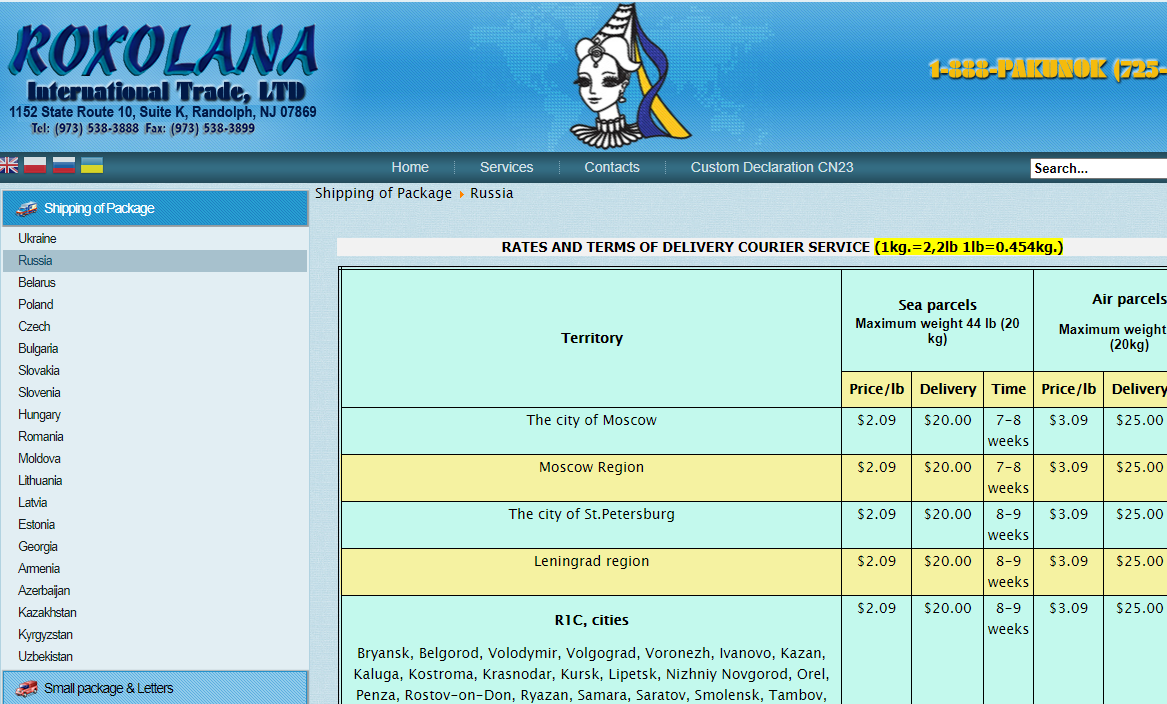Select Slovakia in the country list

click(39, 371)
